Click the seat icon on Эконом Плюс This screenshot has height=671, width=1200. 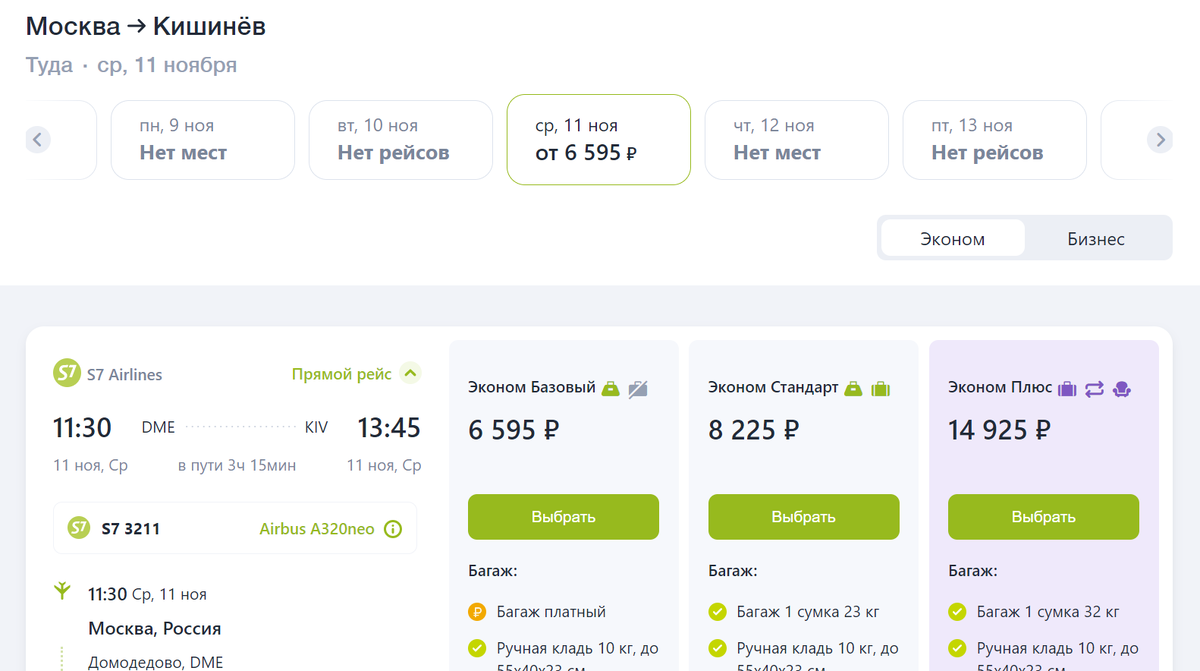pos(1121,389)
